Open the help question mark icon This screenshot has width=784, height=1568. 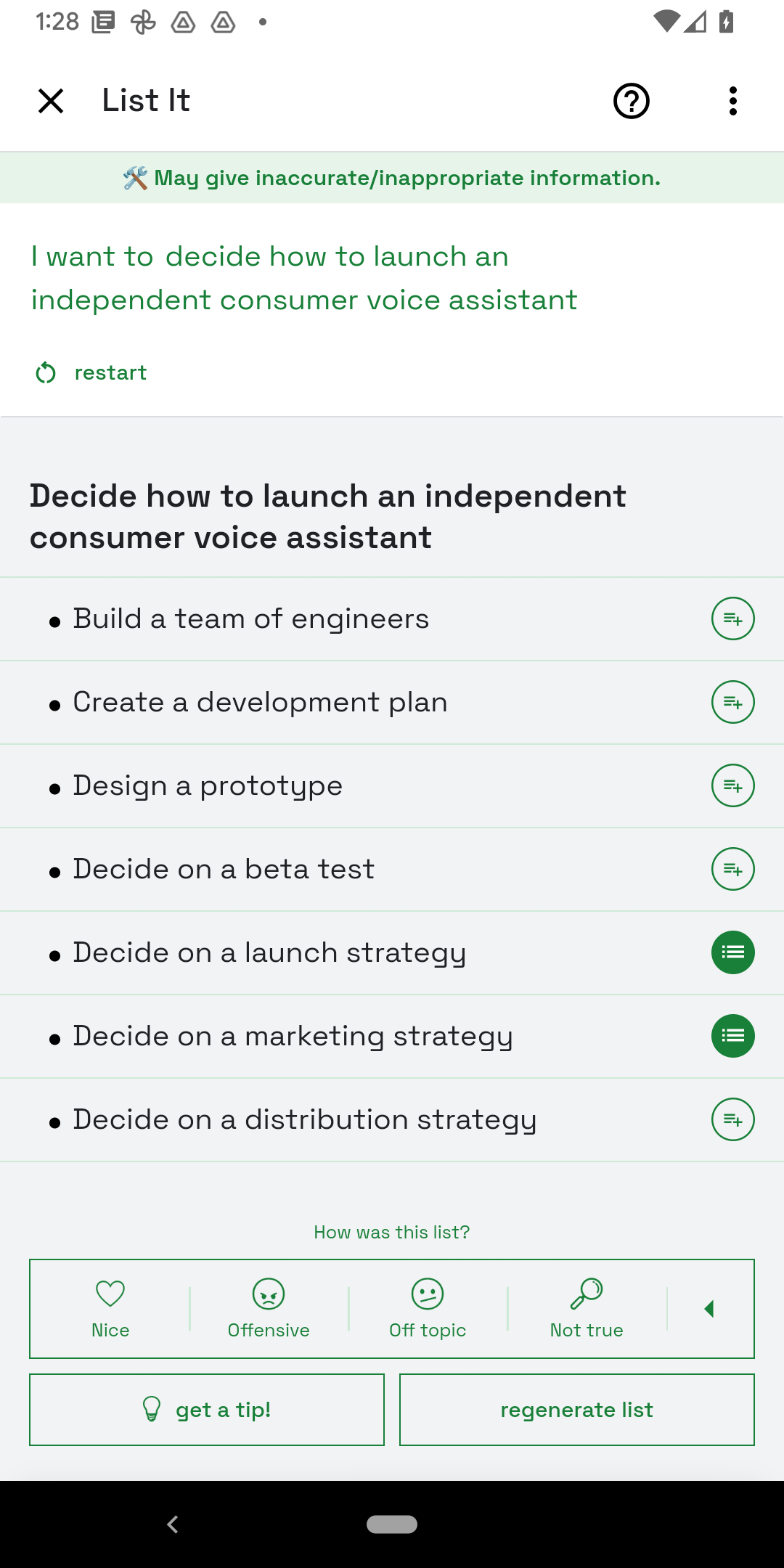click(x=631, y=101)
